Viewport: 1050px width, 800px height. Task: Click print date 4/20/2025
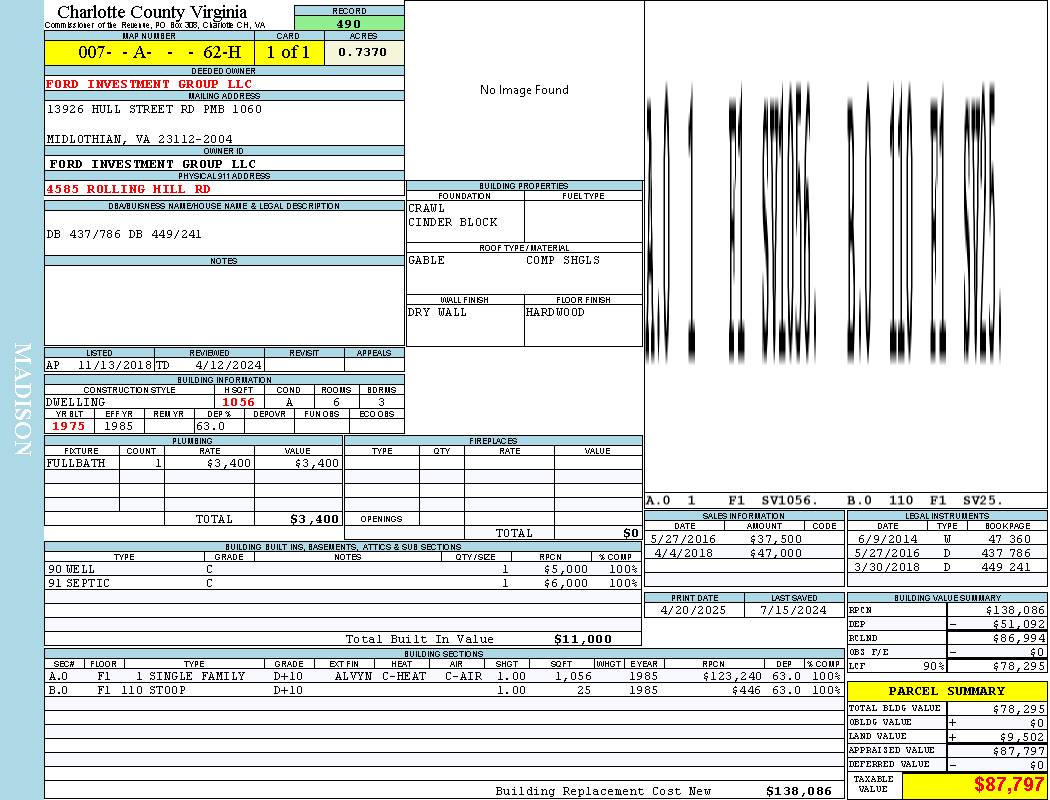(693, 611)
